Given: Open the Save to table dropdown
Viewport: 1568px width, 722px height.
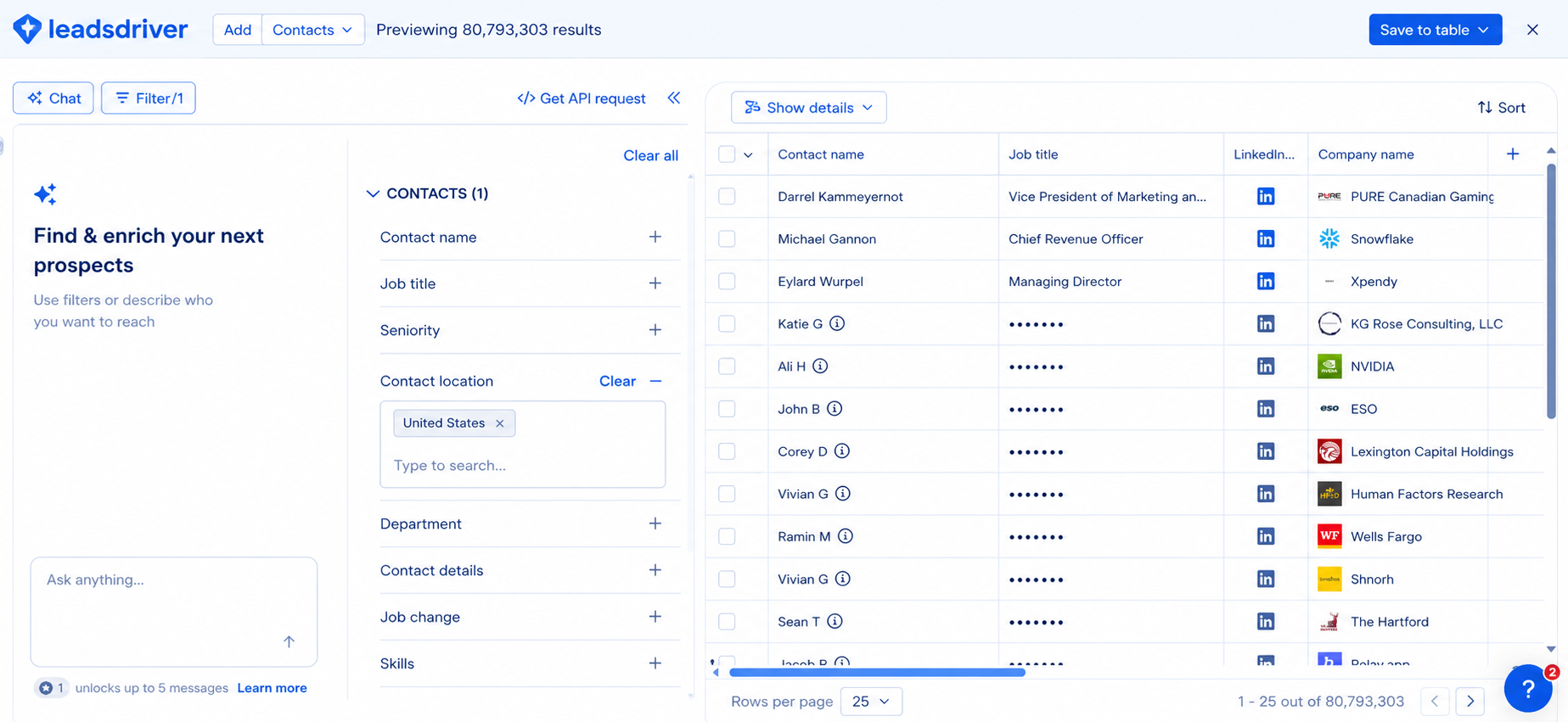Looking at the screenshot, I should click(x=1435, y=30).
